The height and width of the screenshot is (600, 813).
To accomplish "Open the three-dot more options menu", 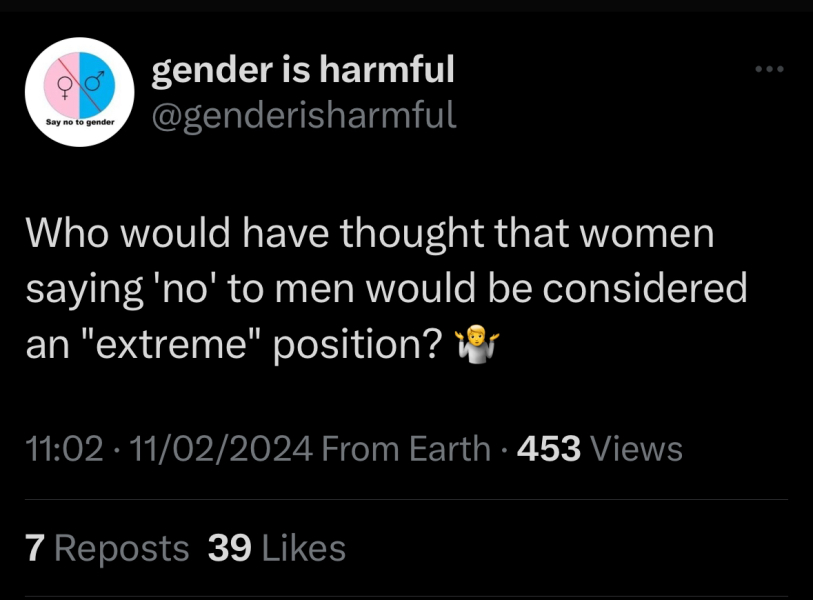I will (769, 70).
